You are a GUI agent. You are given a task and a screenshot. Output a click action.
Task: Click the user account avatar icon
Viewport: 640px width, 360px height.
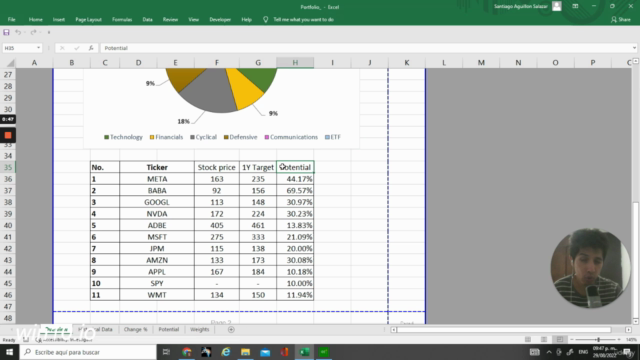pyautogui.click(x=557, y=6)
